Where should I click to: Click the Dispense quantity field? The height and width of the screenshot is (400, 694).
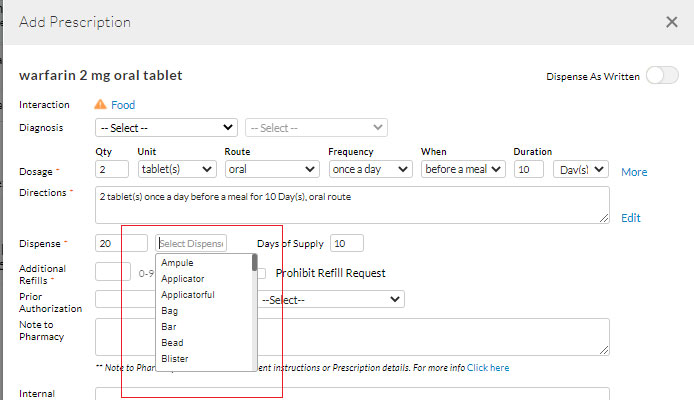click(x=121, y=243)
